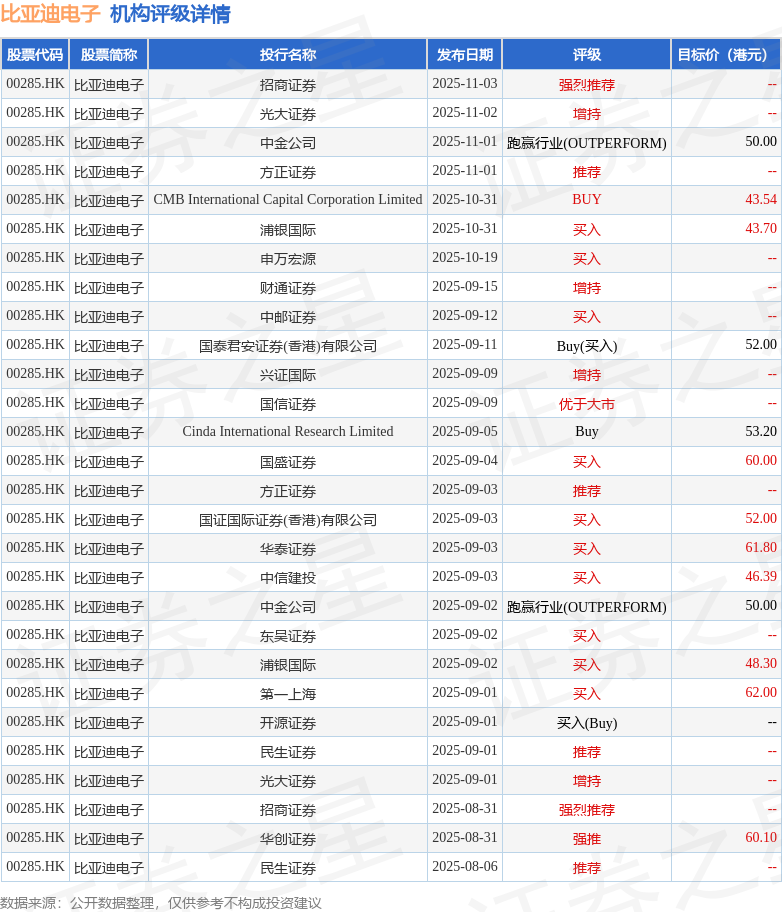The height and width of the screenshot is (912, 782).
Task: Click the 开源证券 broker name
Action: pos(287,723)
